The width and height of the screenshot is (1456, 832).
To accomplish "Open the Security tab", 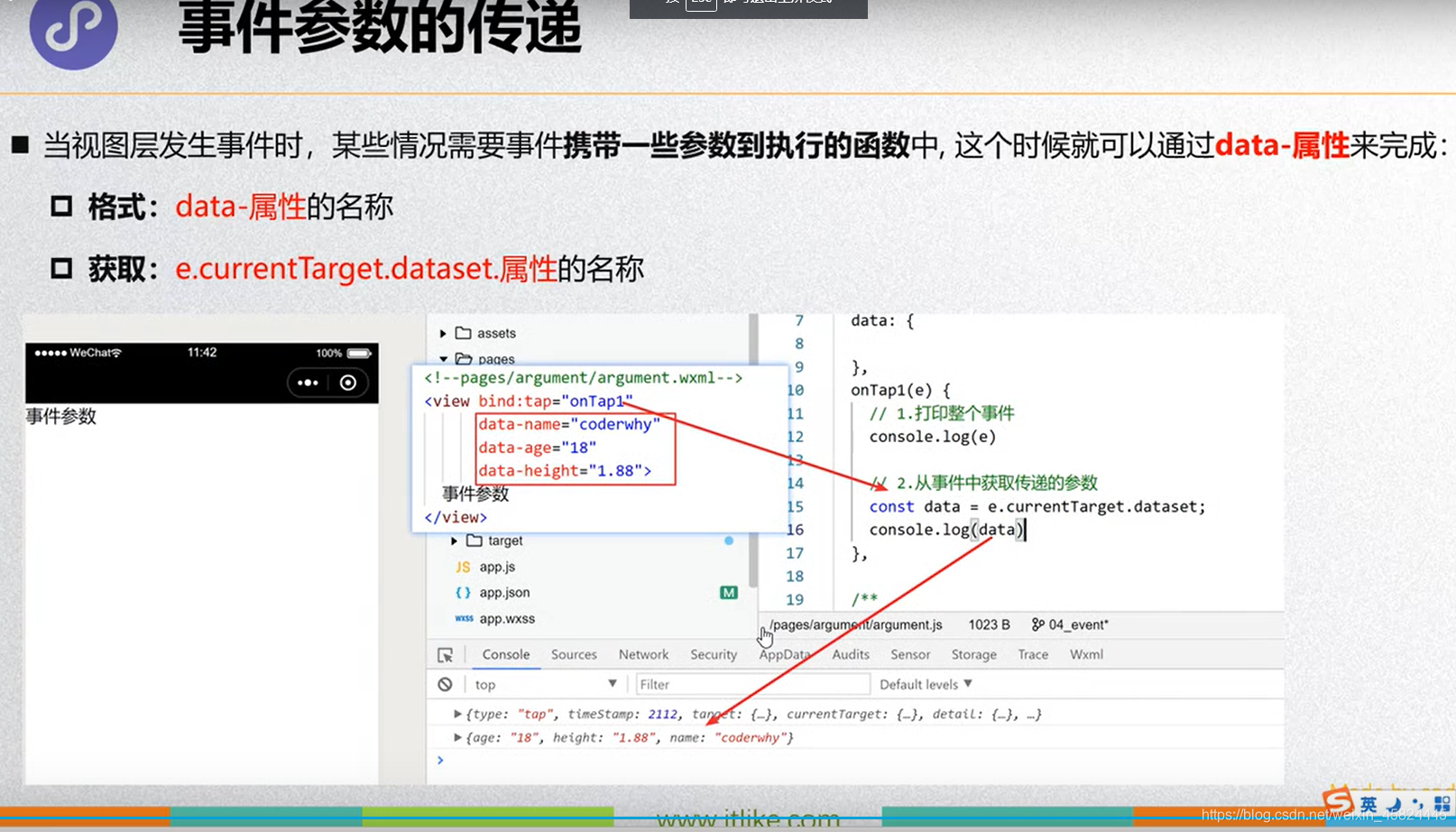I will pos(714,654).
